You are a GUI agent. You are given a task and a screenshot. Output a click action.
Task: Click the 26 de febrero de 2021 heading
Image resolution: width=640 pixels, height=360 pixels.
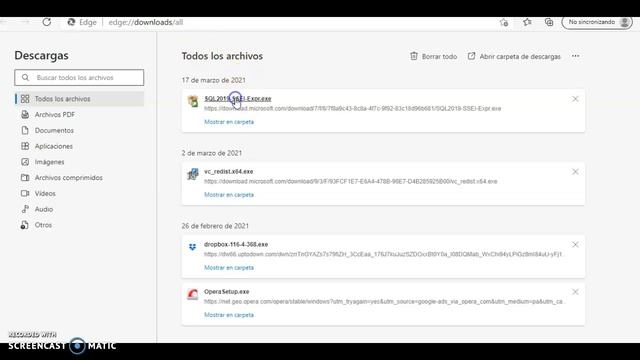(x=215, y=226)
